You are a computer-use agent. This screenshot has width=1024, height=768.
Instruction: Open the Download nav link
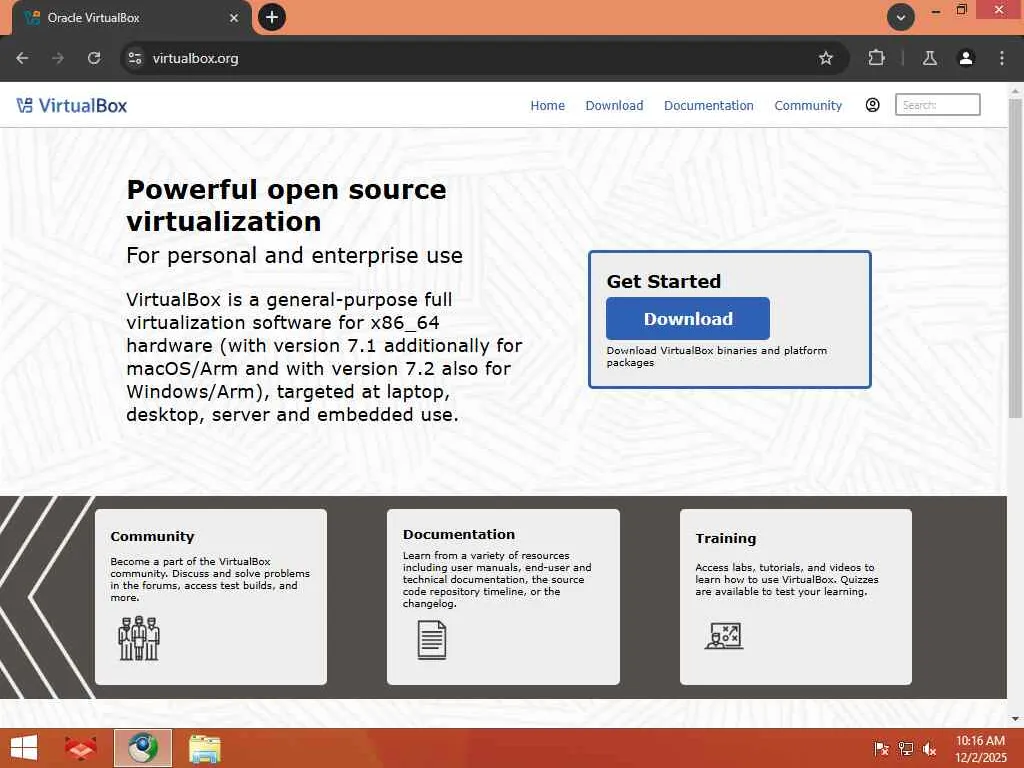click(x=614, y=105)
